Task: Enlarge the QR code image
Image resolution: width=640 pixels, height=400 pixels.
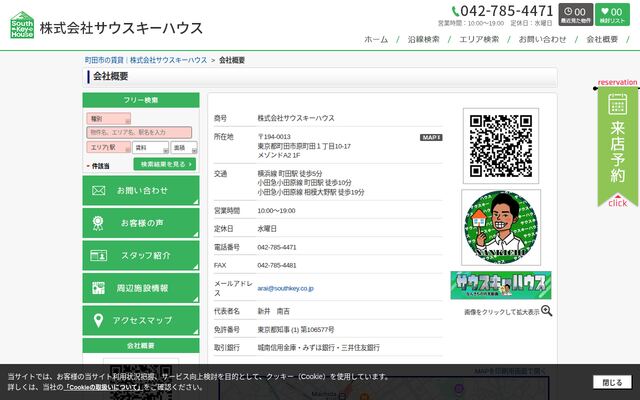Action: coord(501,146)
